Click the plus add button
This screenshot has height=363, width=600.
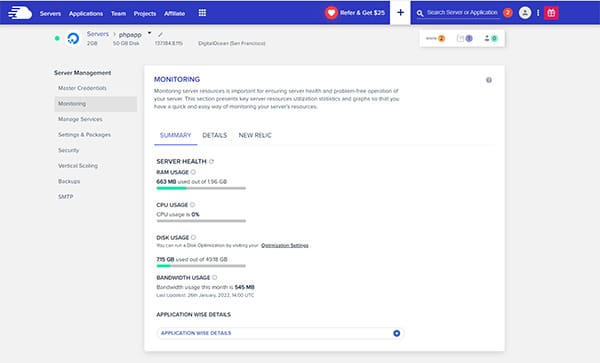coord(400,13)
